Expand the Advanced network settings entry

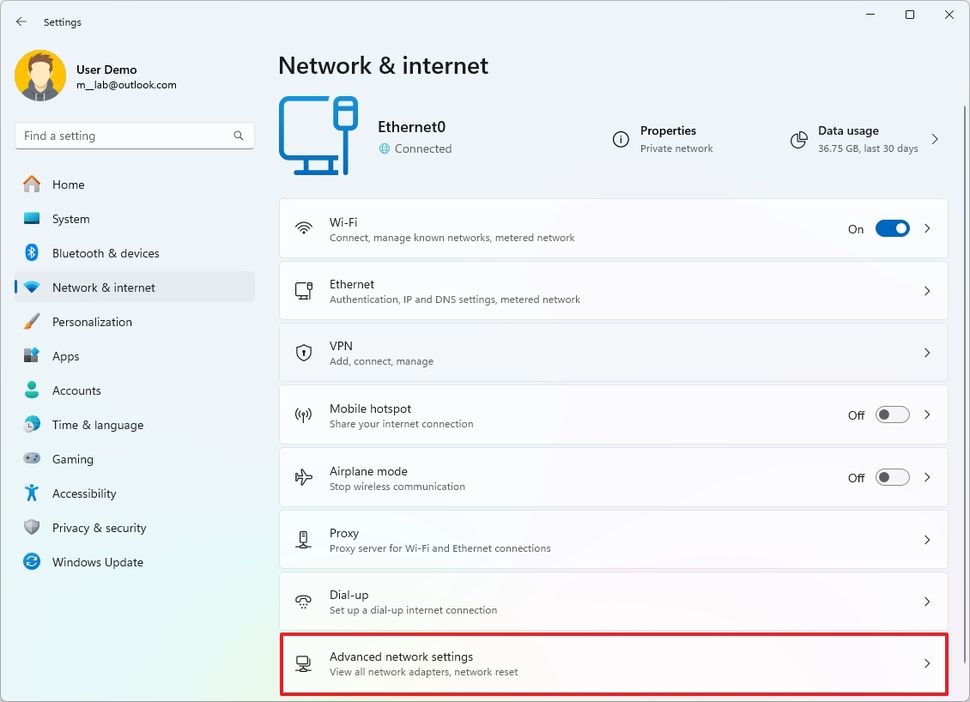[x=612, y=663]
